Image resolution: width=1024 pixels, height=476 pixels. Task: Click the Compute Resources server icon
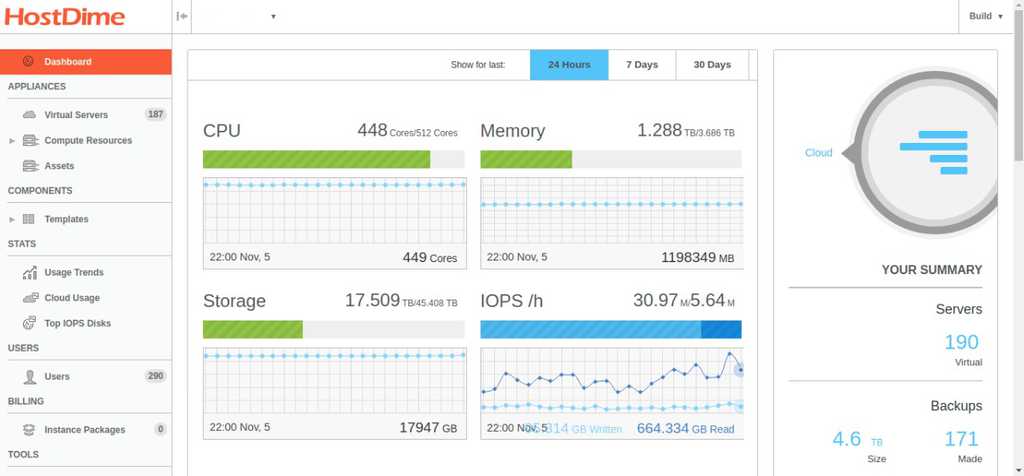point(28,141)
